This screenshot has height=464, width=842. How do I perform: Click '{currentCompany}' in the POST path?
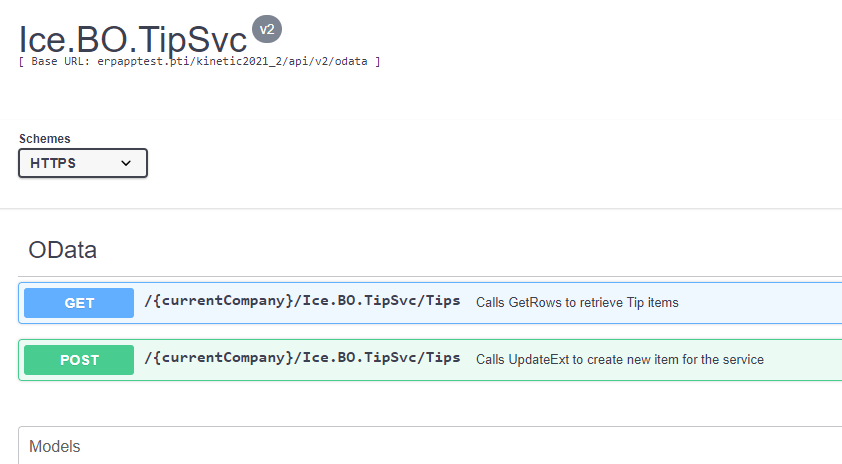(x=222, y=358)
